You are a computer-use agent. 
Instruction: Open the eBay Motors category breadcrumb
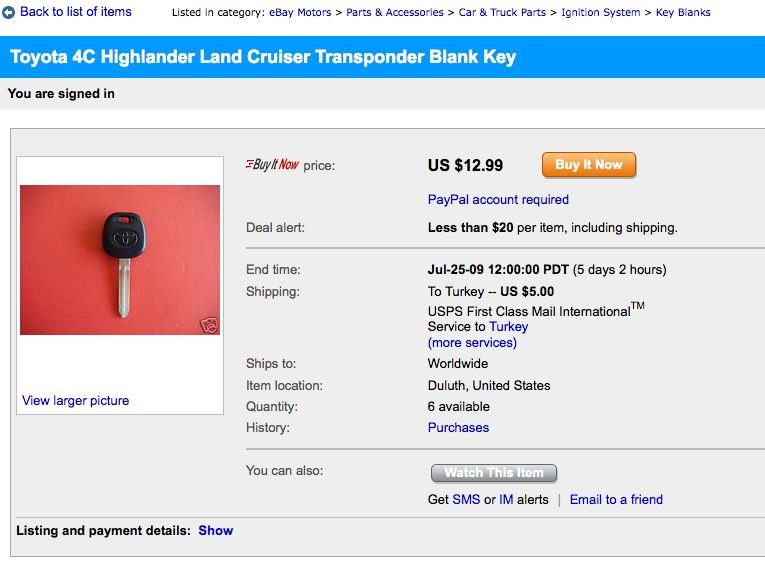point(300,13)
